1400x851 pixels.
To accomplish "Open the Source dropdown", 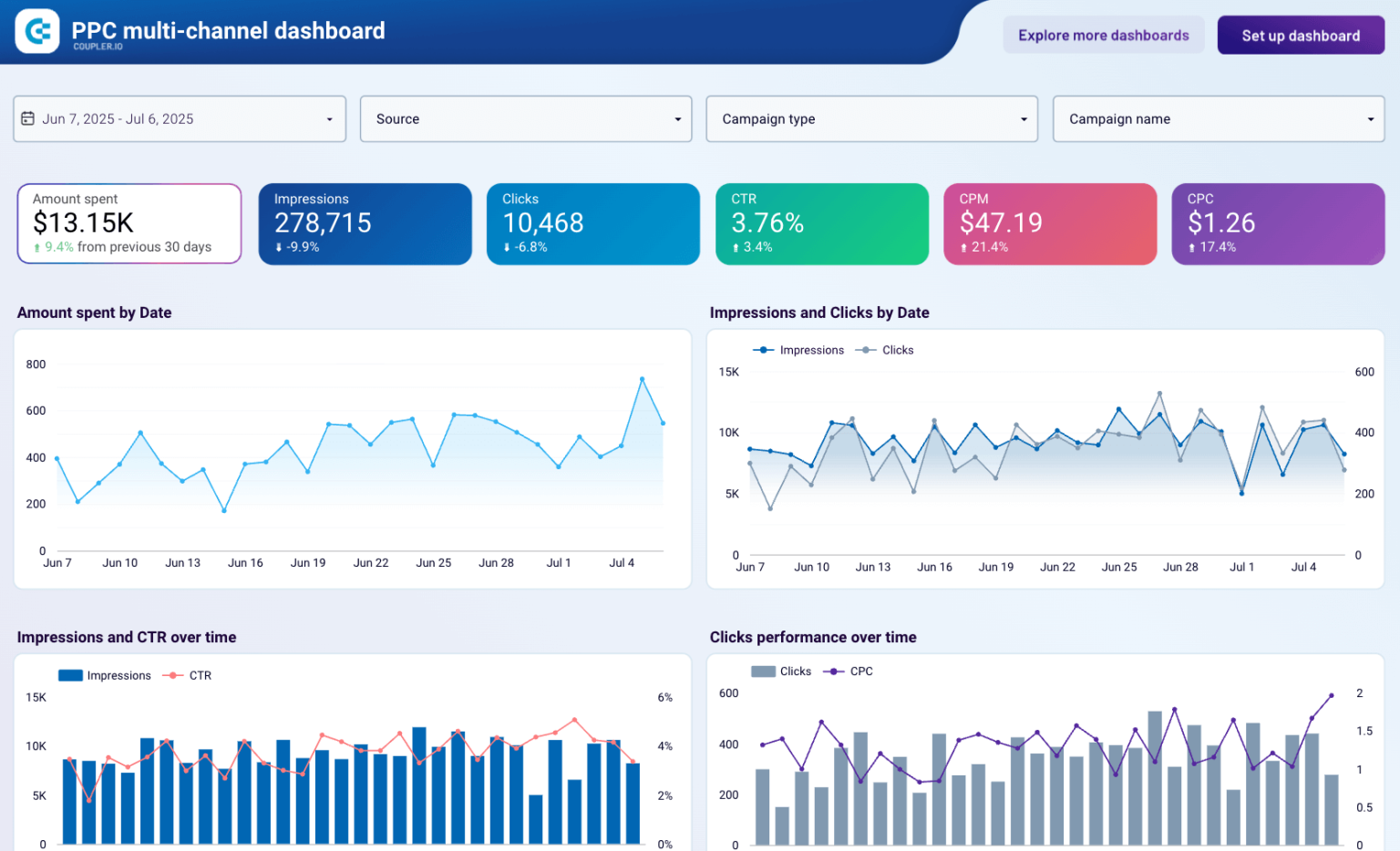I will coord(525,118).
